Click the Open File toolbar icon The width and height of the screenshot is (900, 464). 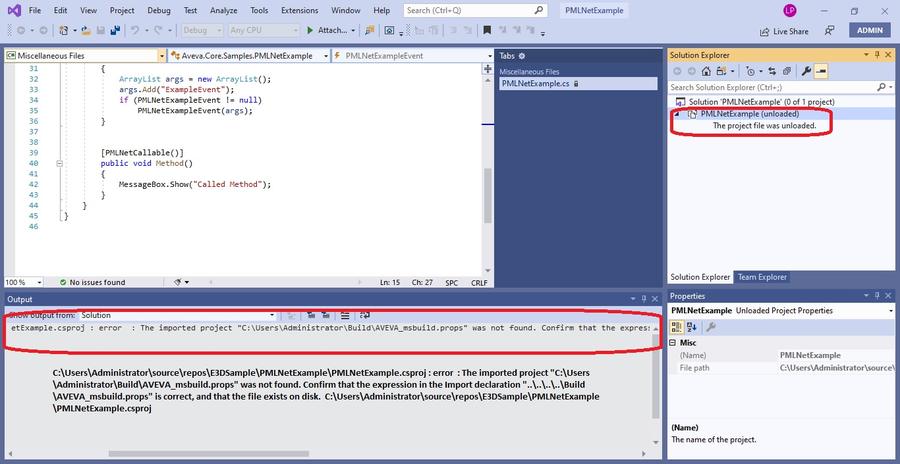click(x=86, y=30)
